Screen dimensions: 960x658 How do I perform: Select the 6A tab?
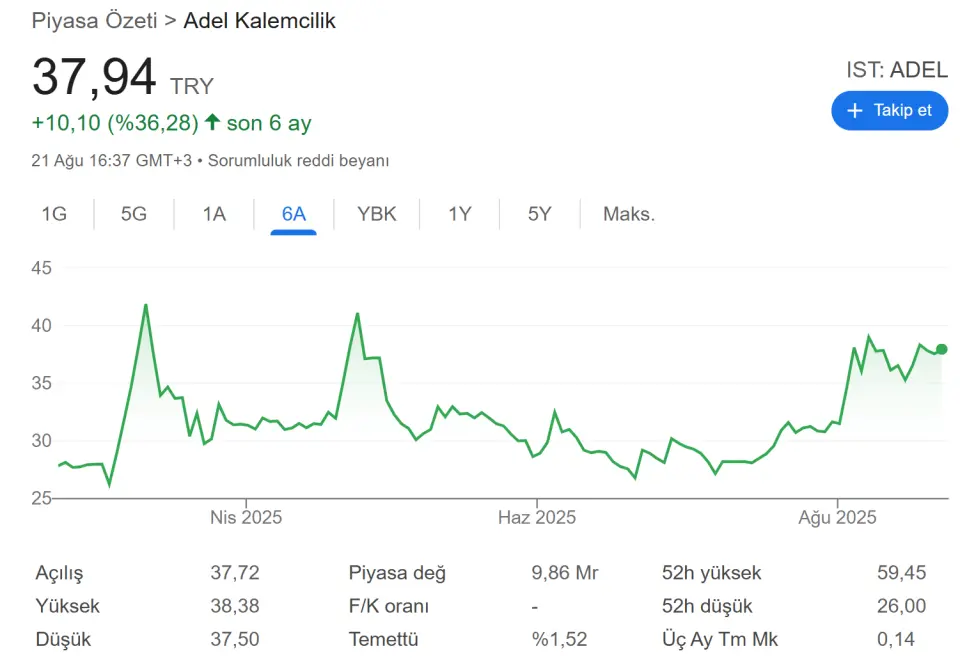[293, 214]
